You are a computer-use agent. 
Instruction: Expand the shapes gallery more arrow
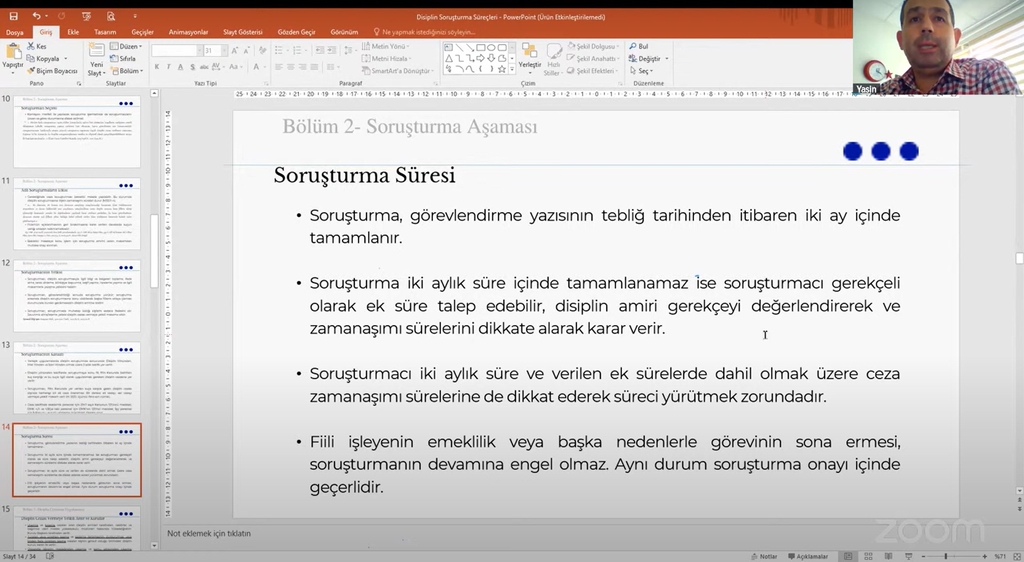tap(512, 69)
